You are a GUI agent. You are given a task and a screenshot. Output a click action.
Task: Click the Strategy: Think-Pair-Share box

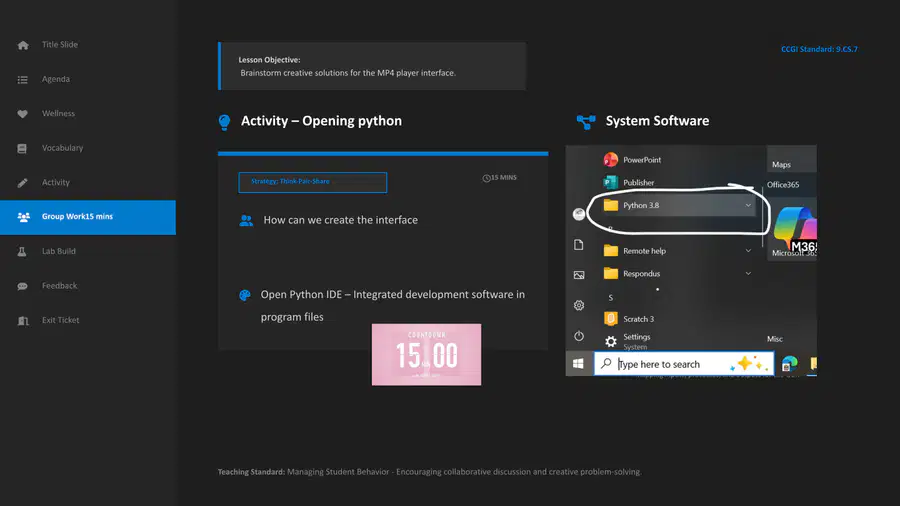point(313,182)
